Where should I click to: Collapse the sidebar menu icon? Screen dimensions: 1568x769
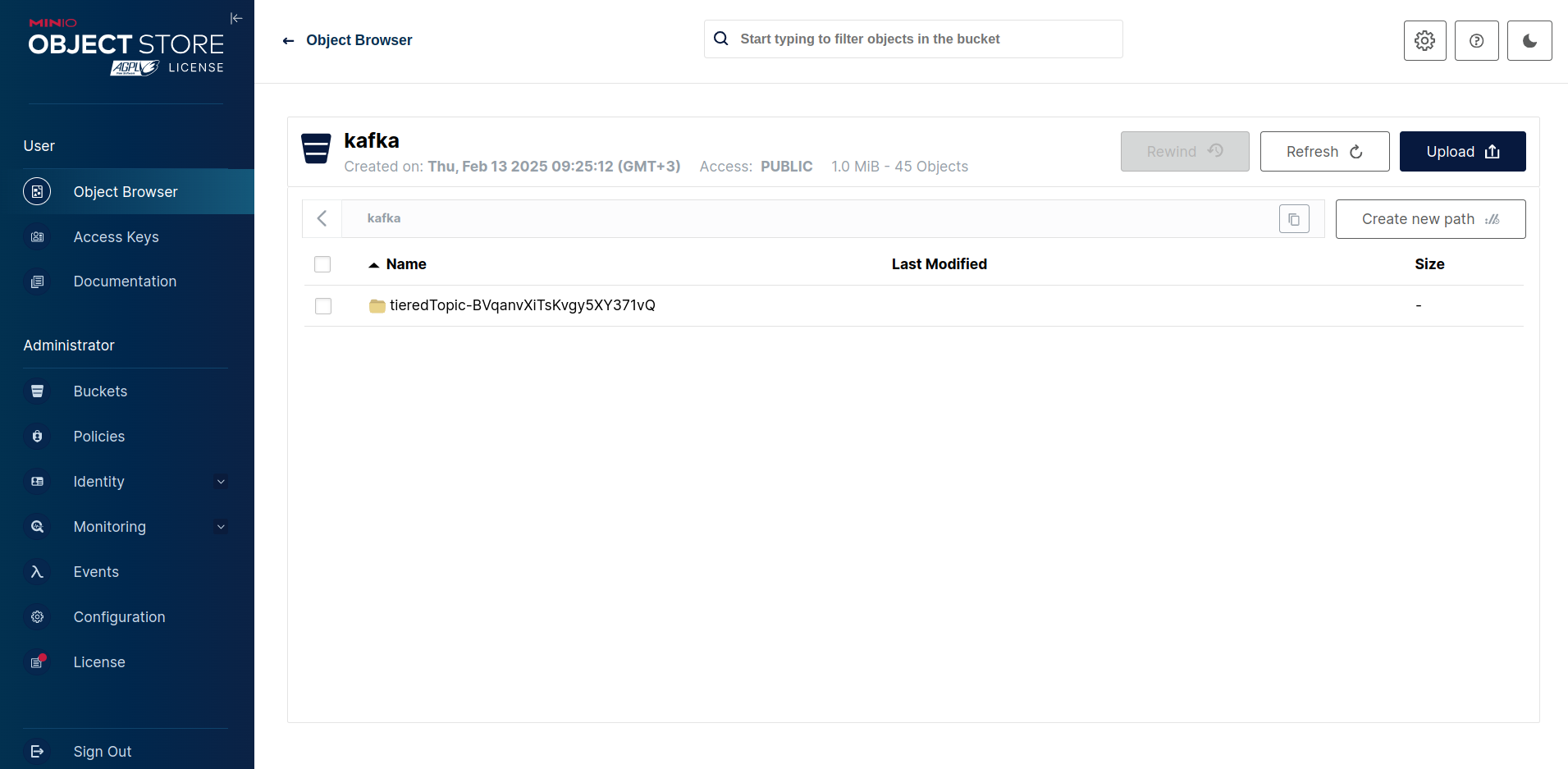(x=236, y=18)
